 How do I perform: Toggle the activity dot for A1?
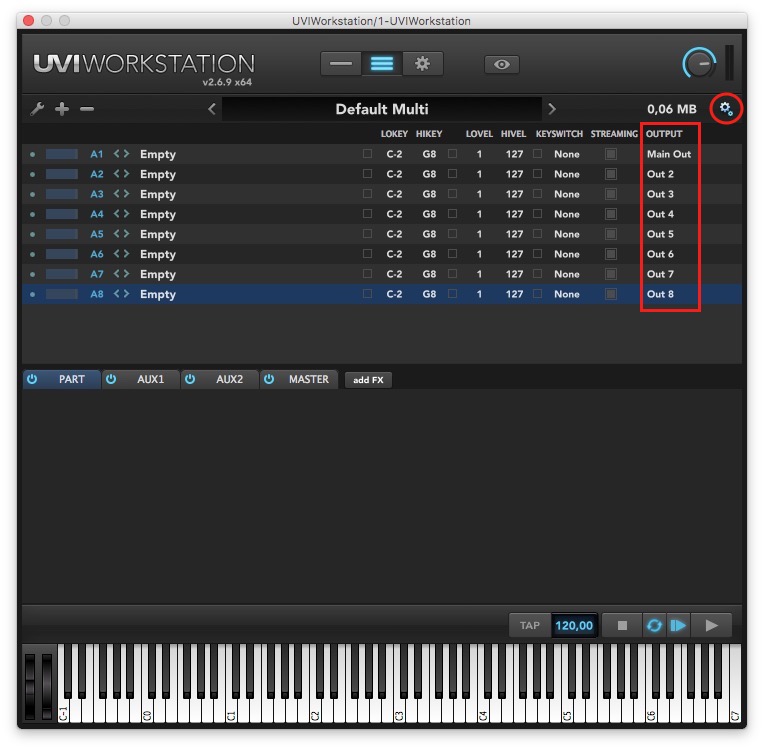(32, 154)
